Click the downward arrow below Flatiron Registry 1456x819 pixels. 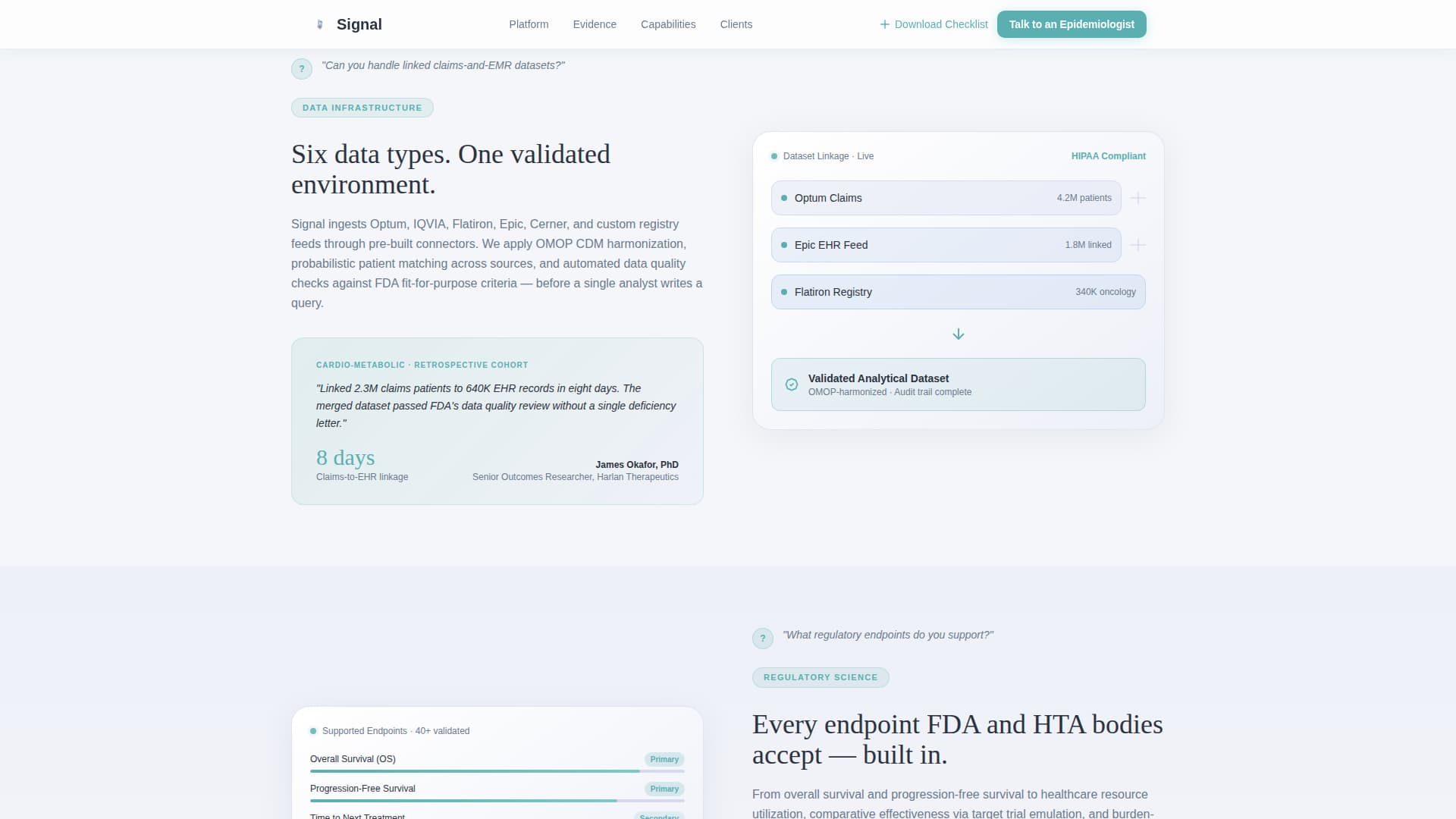coord(959,334)
